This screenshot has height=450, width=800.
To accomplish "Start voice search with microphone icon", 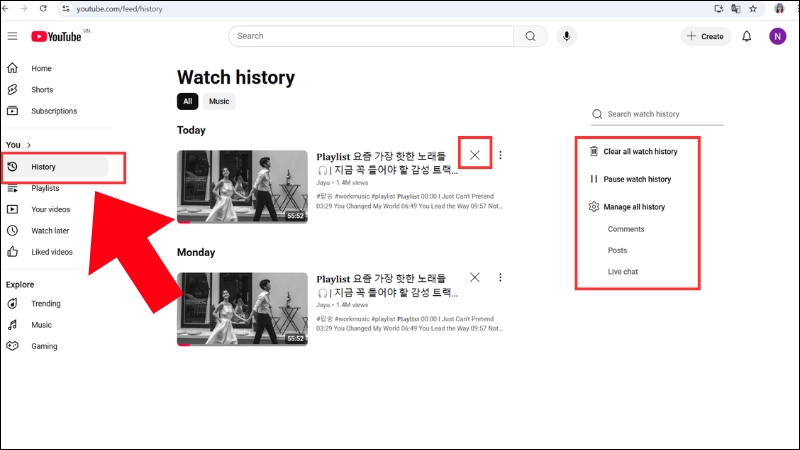I will point(567,36).
